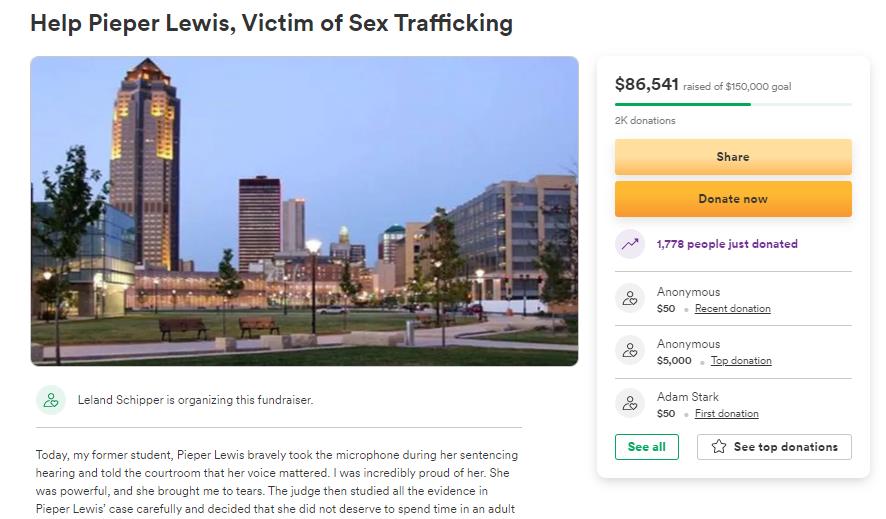Image resolution: width=886 pixels, height=519 pixels.
Task: Click the fundraiser title heading
Action: click(271, 22)
